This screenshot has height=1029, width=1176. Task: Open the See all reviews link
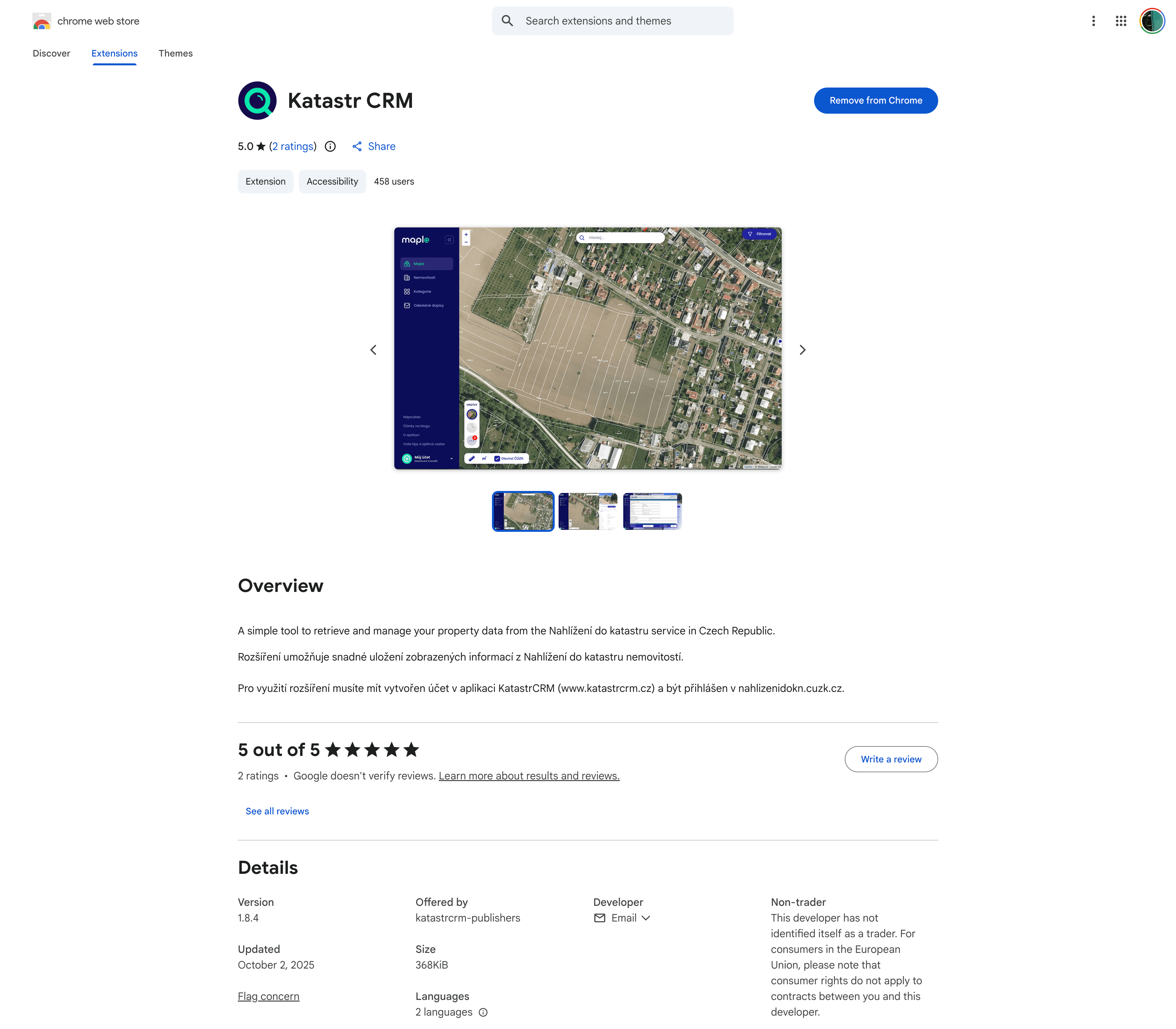277,811
